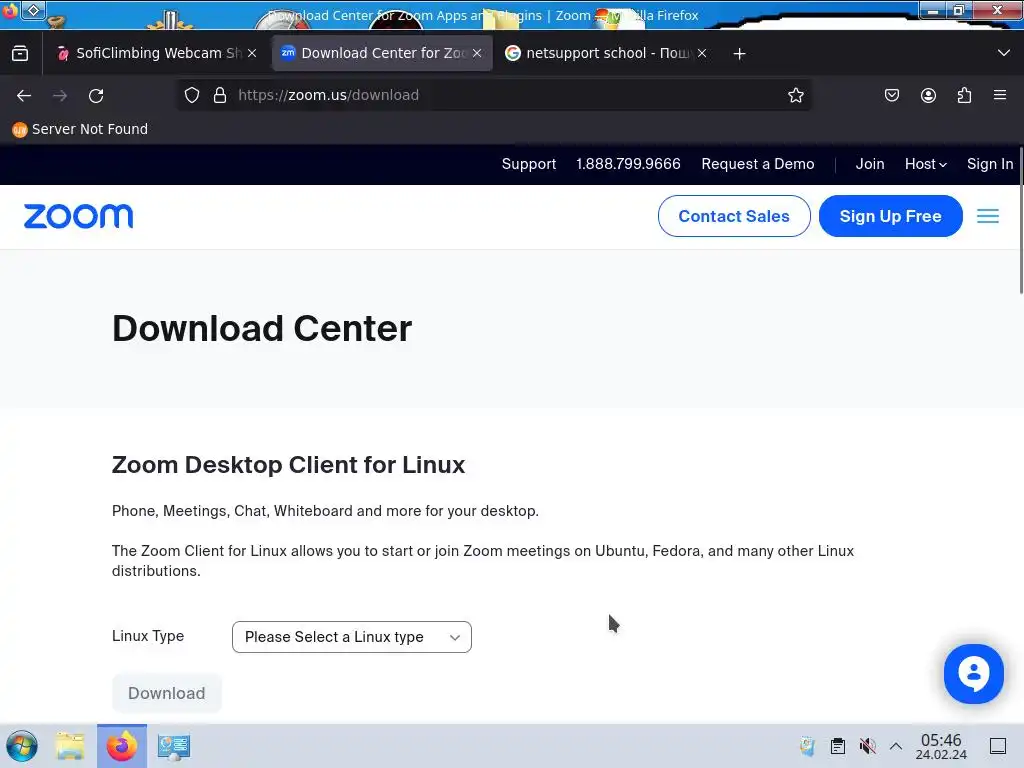1024x768 pixels.
Task: Click the Download button
Action: (167, 693)
